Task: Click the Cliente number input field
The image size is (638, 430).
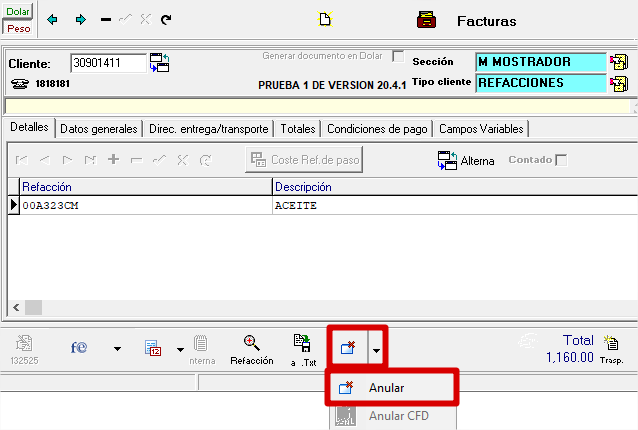Action: [108, 63]
